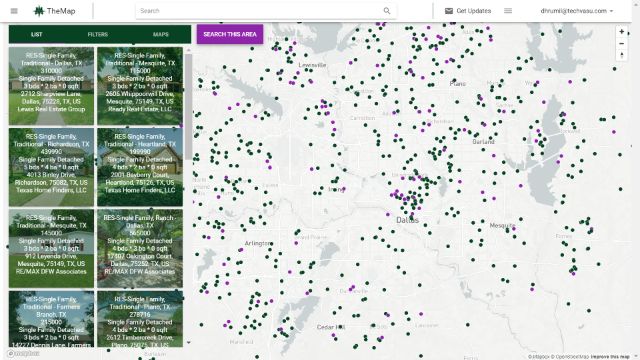Open listing at 2612 Timbercreek Drive Plano
Screen dimensions: 640x360
click(x=140, y=319)
